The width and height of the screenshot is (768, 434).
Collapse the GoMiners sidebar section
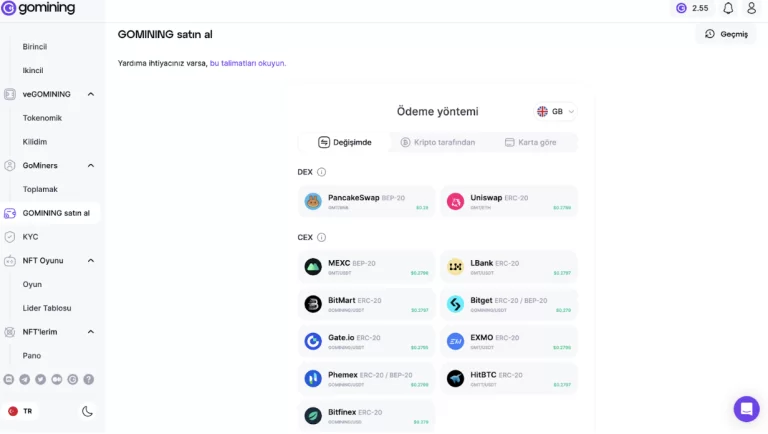91,166
